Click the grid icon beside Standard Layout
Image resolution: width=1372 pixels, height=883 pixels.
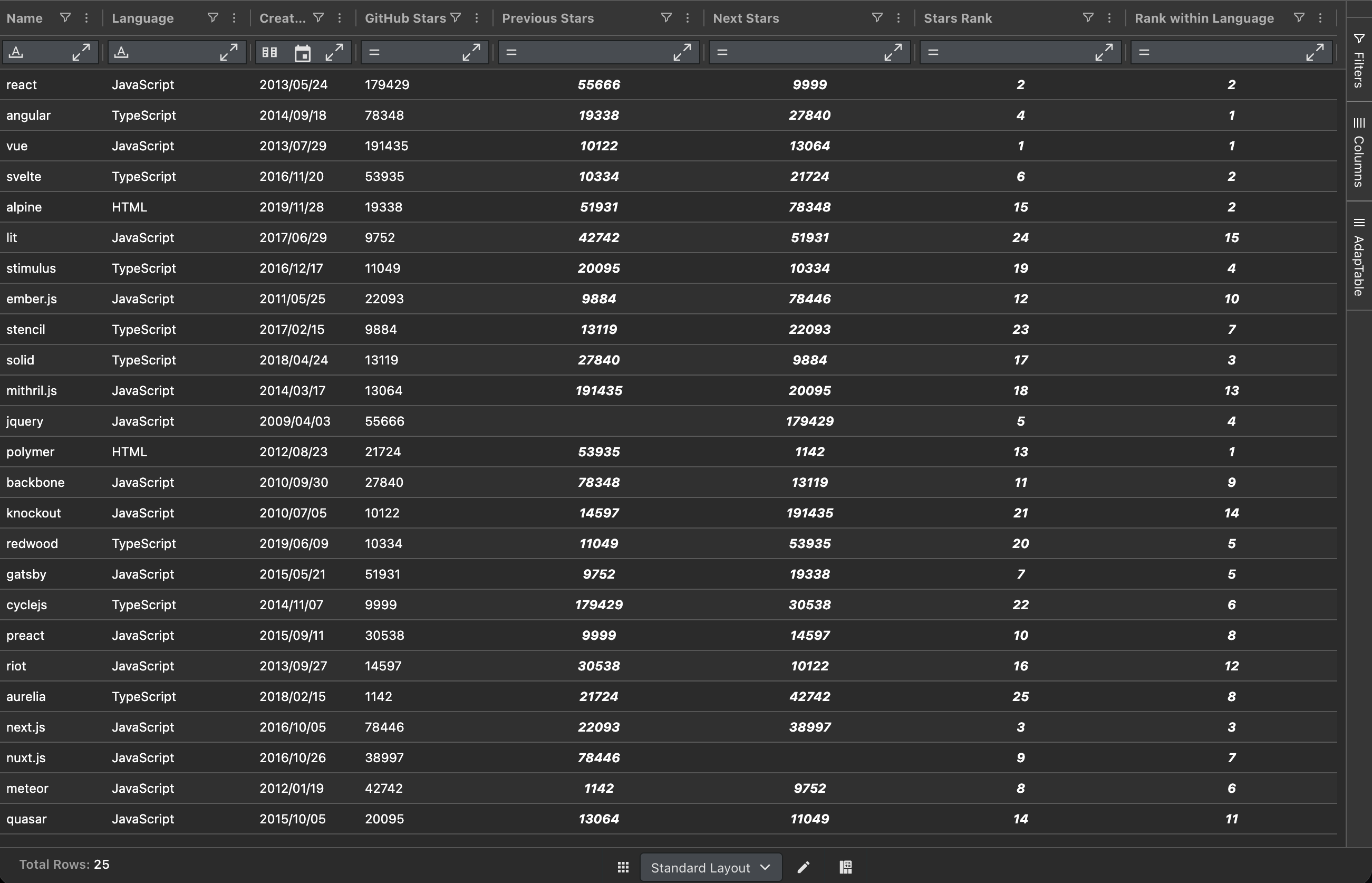tap(624, 867)
